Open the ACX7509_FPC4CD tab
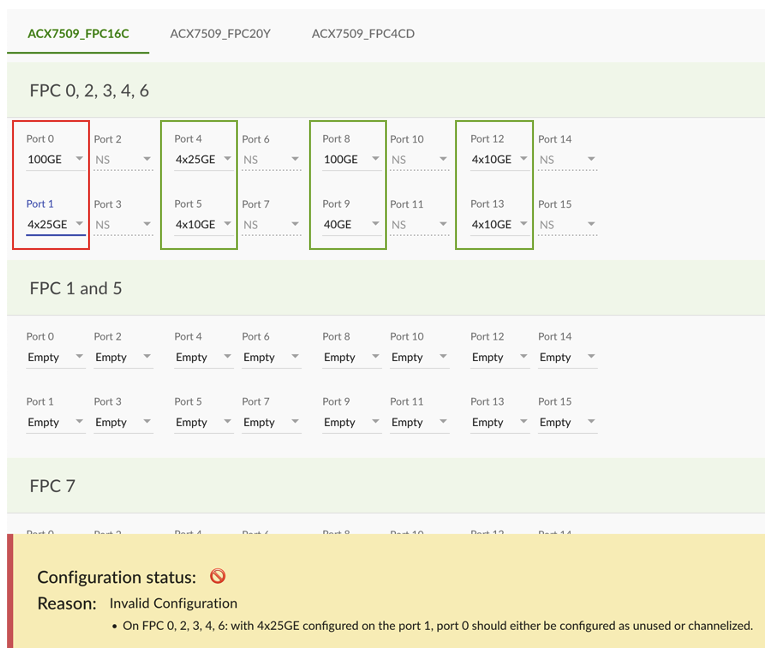The width and height of the screenshot is (773, 654). pyautogui.click(x=363, y=34)
